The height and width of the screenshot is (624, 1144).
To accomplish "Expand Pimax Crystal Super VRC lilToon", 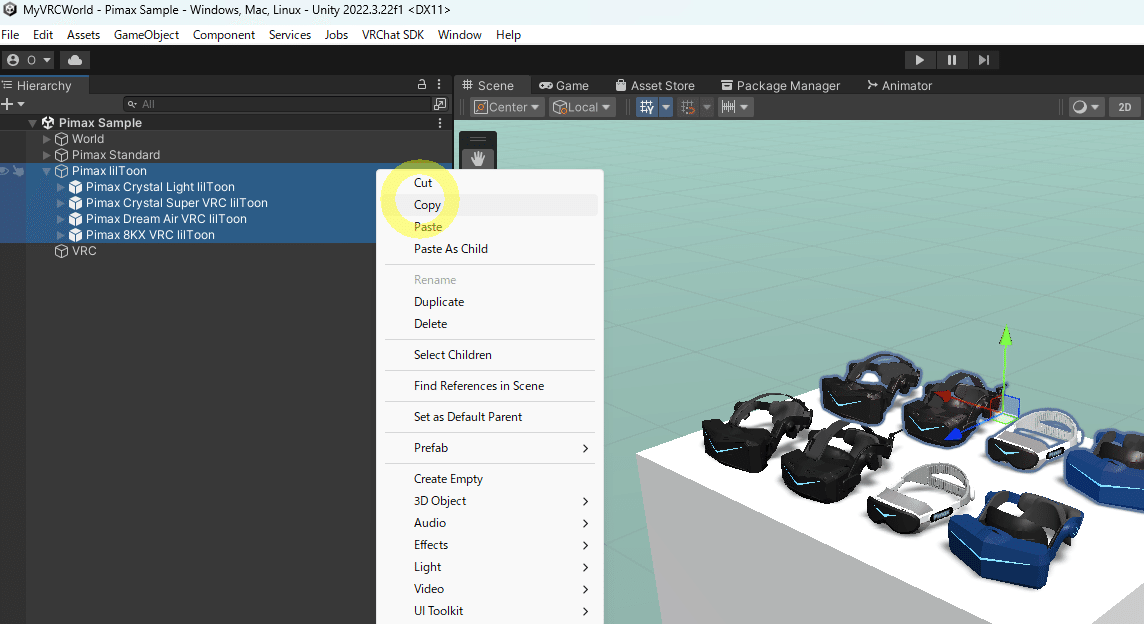I will tap(61, 203).
